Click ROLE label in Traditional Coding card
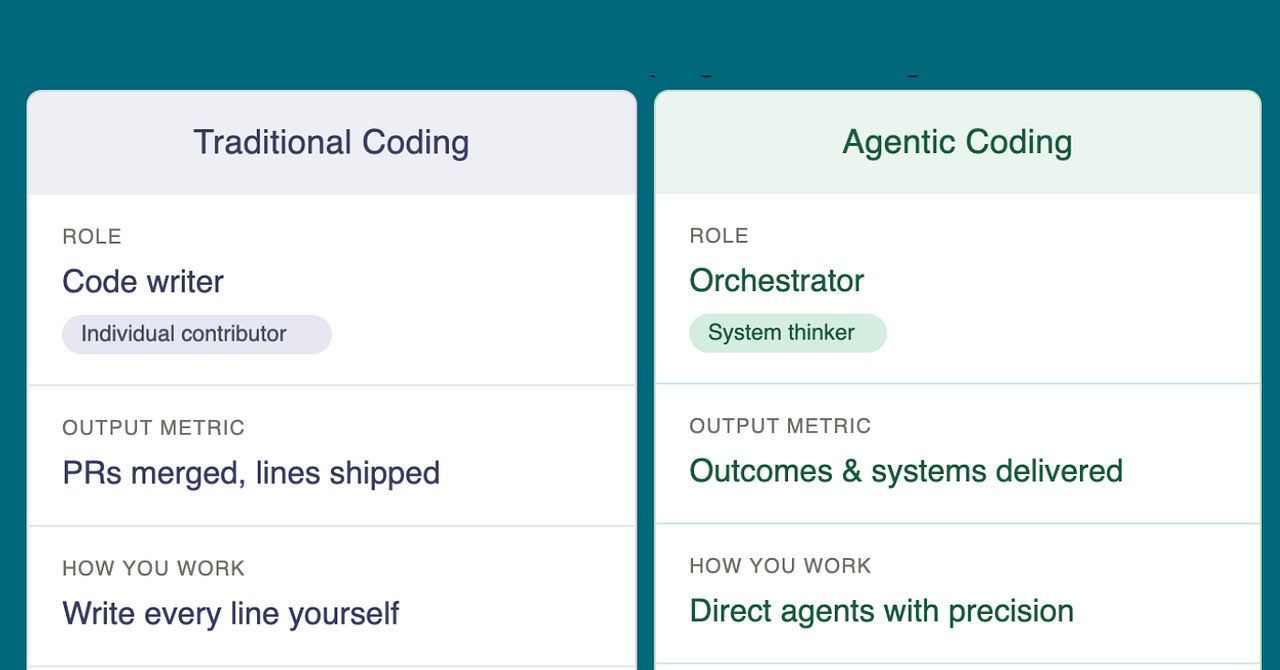 coord(92,237)
